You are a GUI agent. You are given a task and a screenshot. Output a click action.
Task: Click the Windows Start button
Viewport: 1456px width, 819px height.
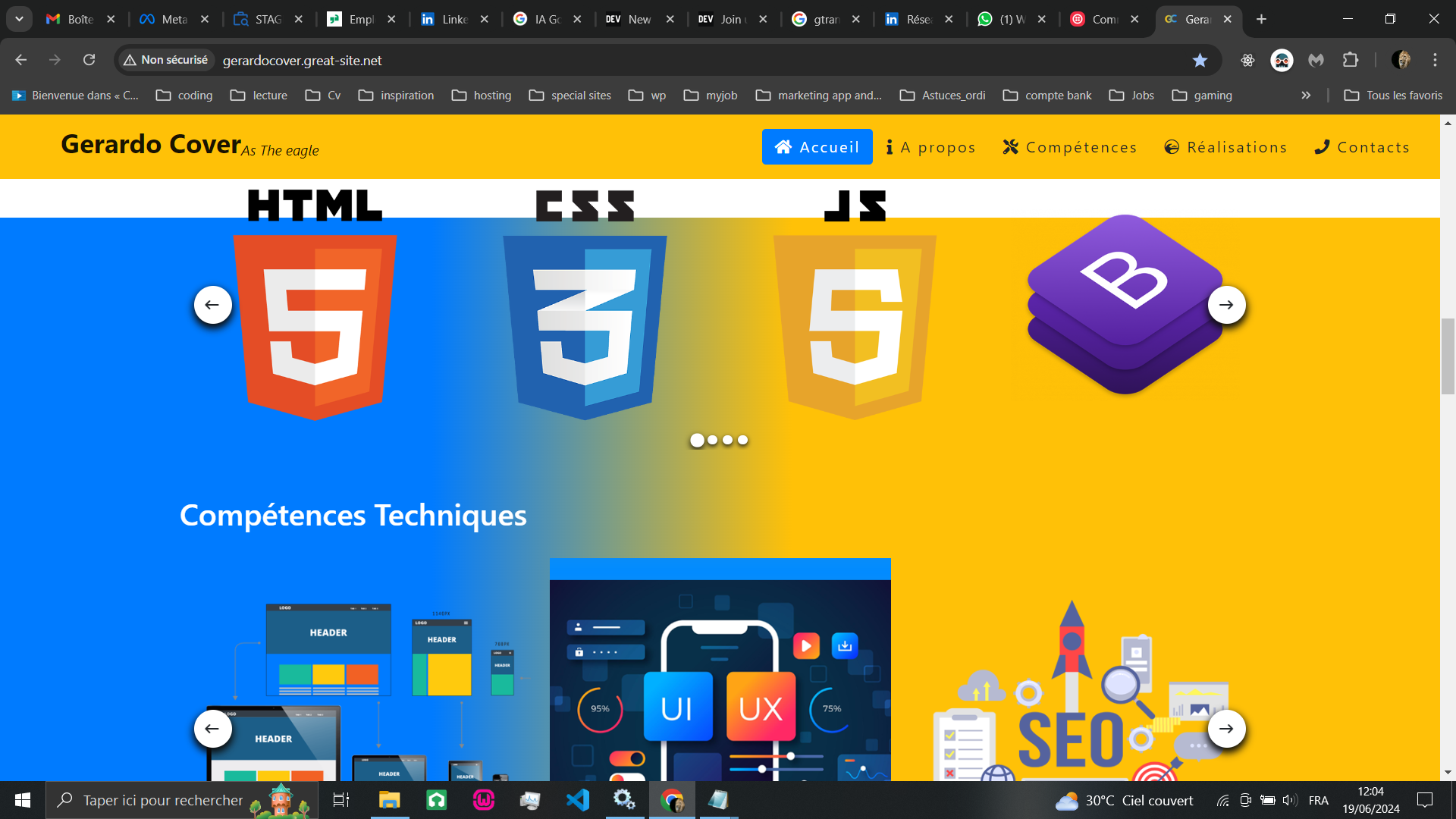(22, 799)
